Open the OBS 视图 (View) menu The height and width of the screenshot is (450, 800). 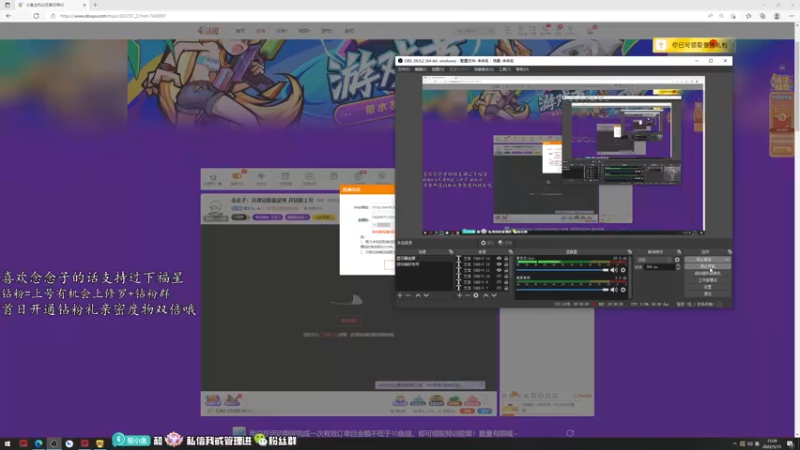[x=438, y=69]
